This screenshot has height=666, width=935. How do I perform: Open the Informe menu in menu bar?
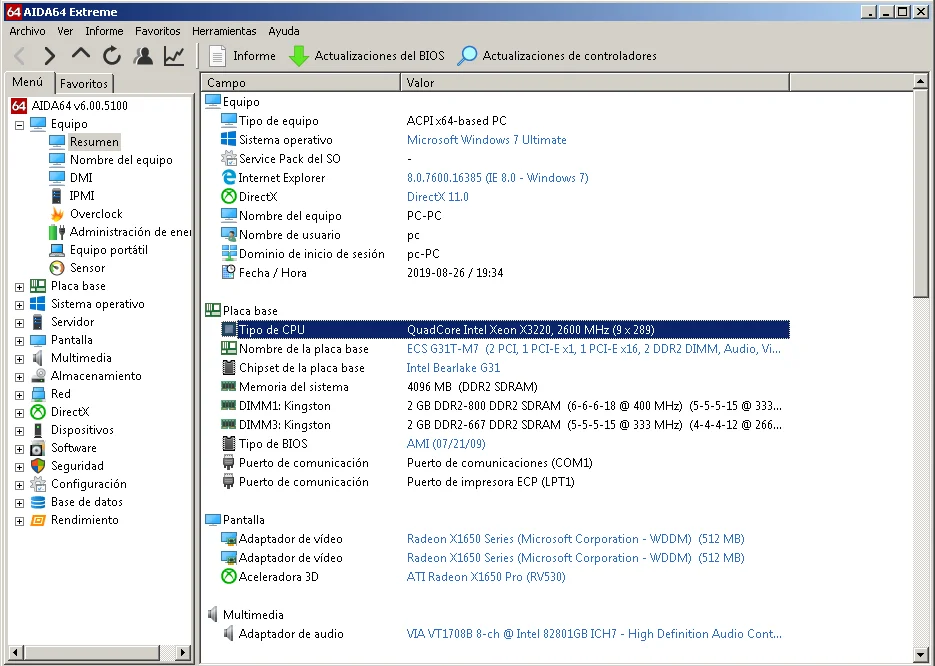coord(104,31)
